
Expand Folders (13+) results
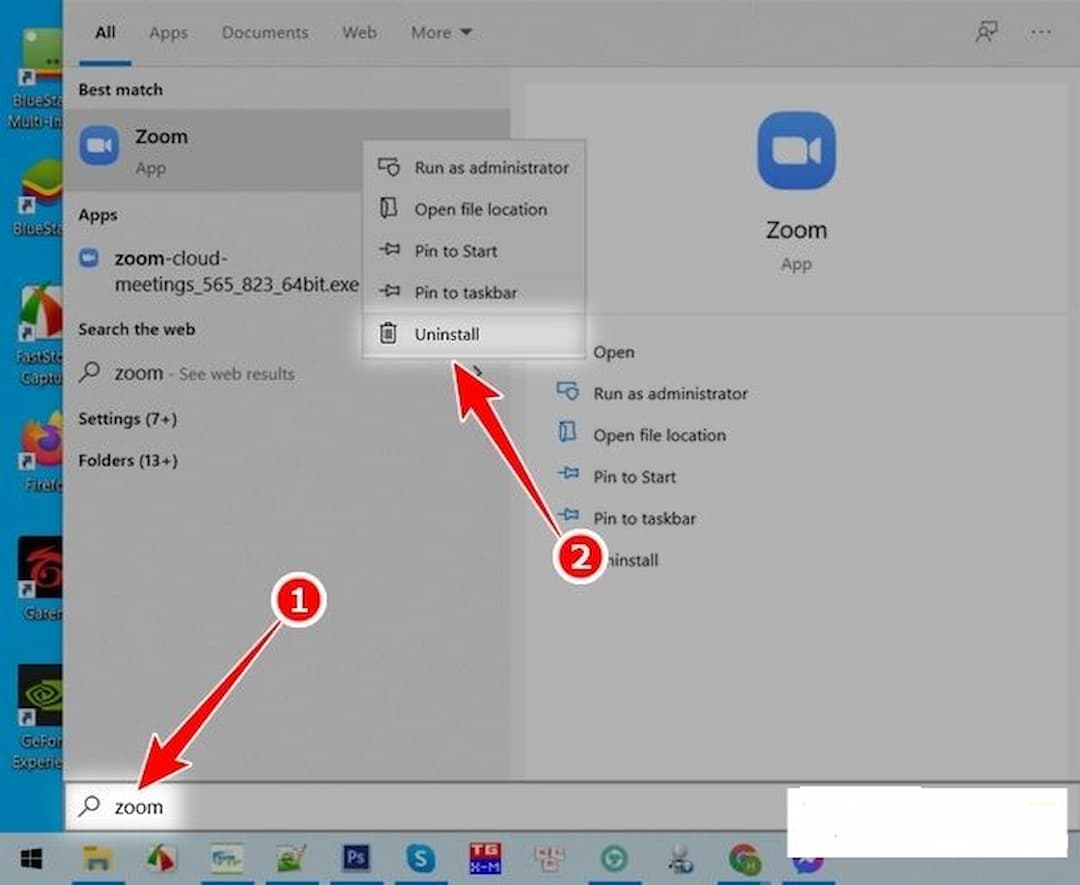coord(128,460)
